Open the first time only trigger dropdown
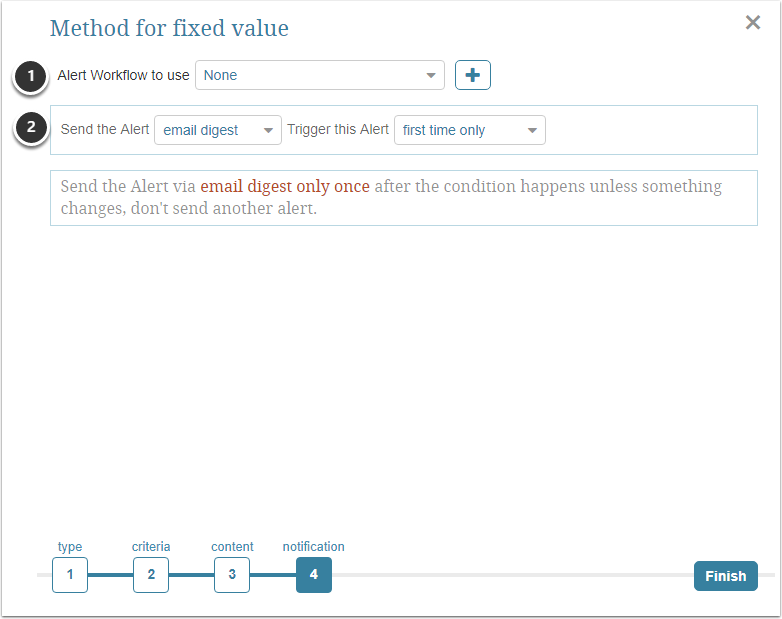This screenshot has height=619, width=782. [470, 130]
